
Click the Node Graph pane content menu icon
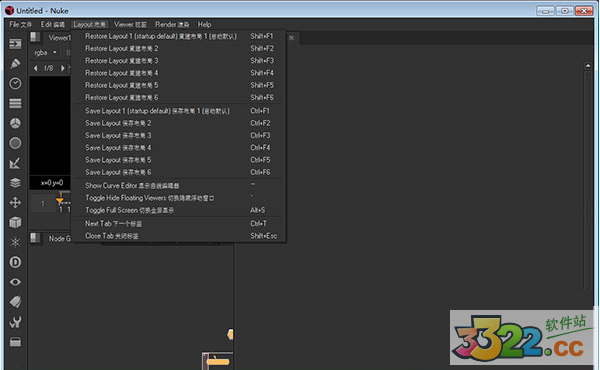coord(35,238)
